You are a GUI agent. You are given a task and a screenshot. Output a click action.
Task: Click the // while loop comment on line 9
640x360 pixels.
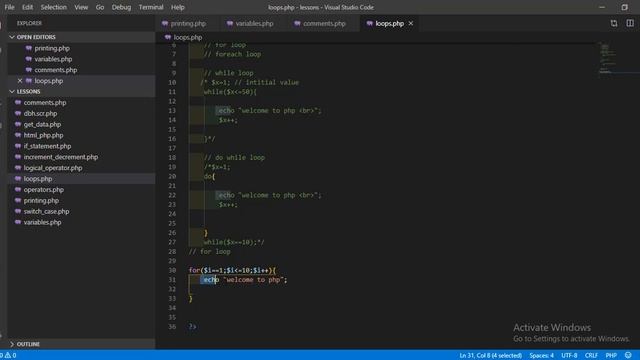(229, 73)
